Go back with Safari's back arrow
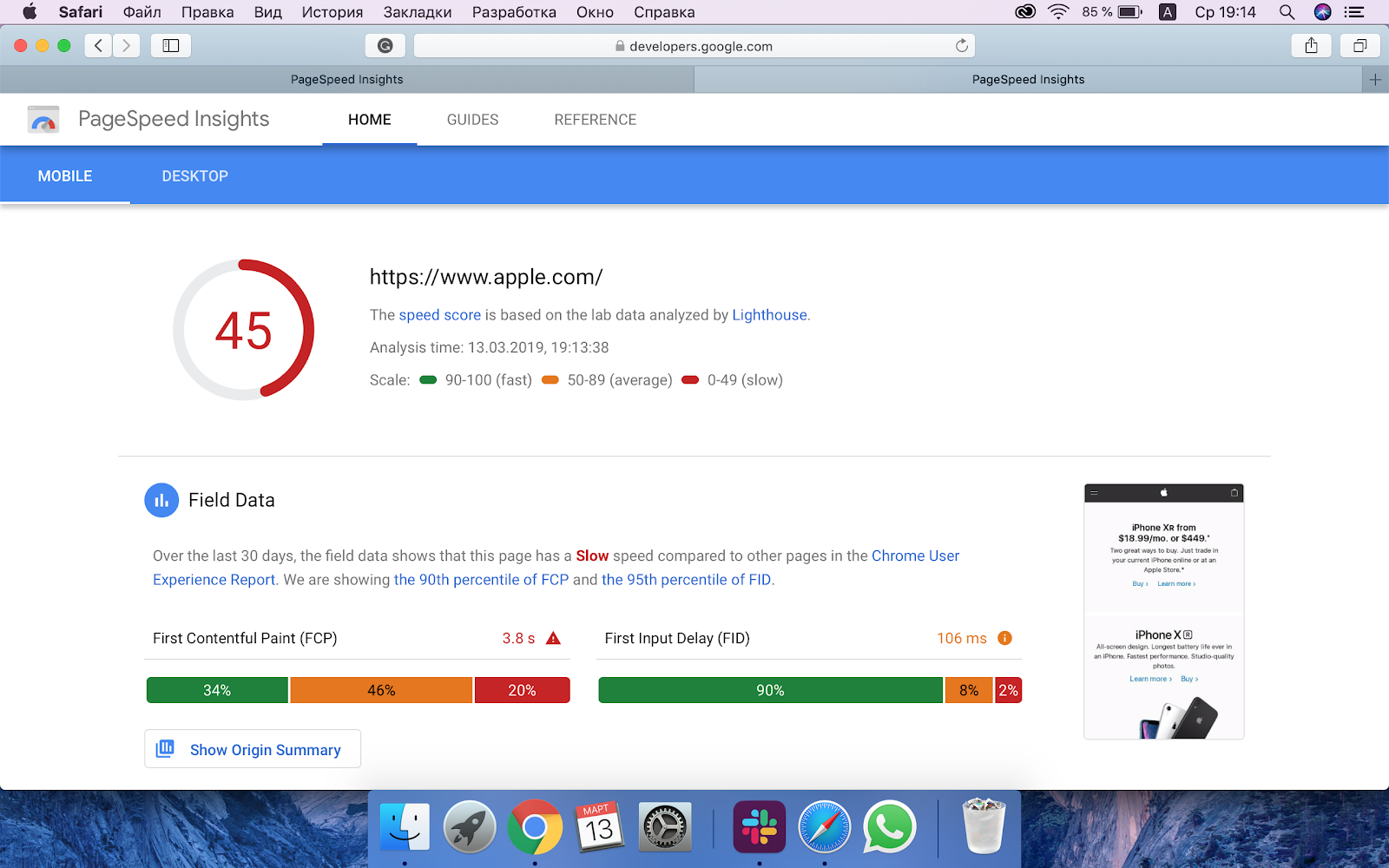This screenshot has height=868, width=1389. point(98,46)
